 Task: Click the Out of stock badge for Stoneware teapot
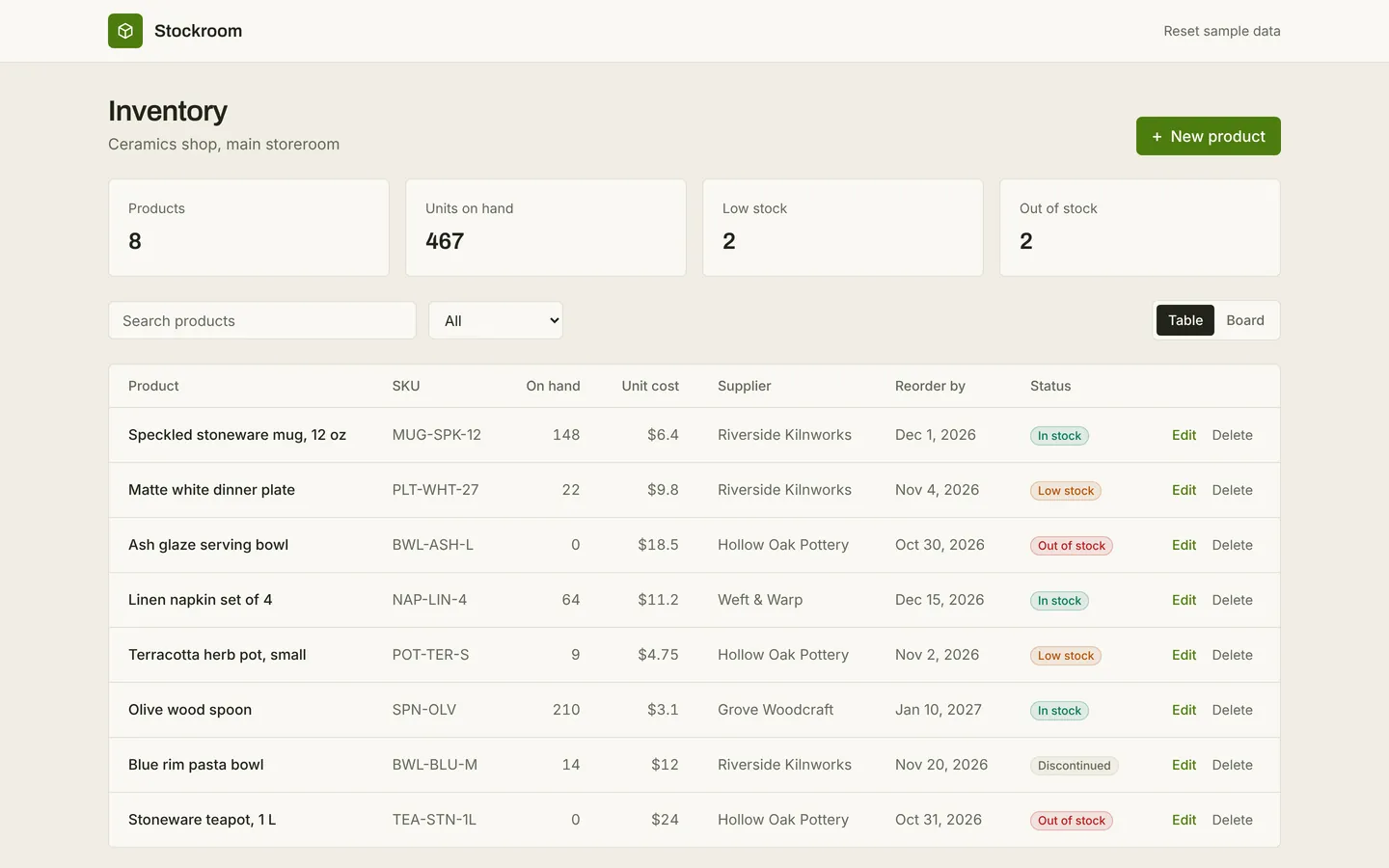tap(1072, 821)
